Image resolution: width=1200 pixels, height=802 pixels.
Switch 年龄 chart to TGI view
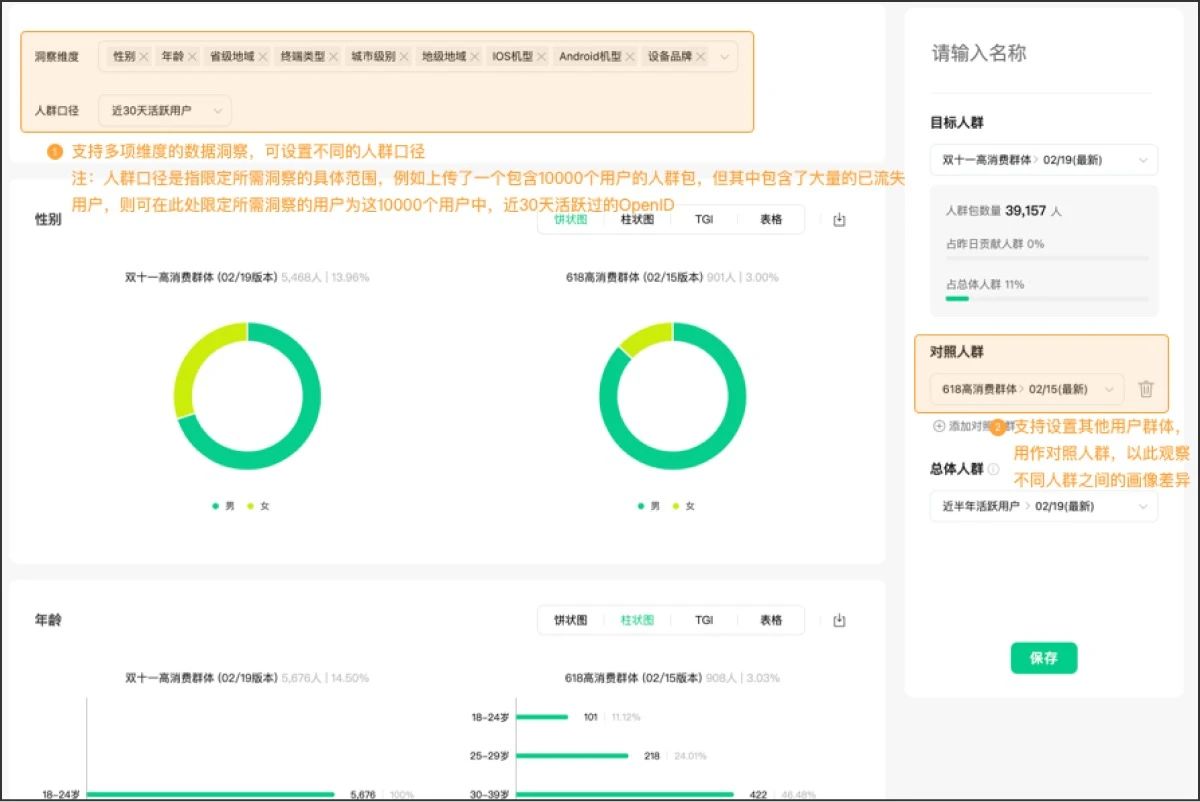point(704,620)
